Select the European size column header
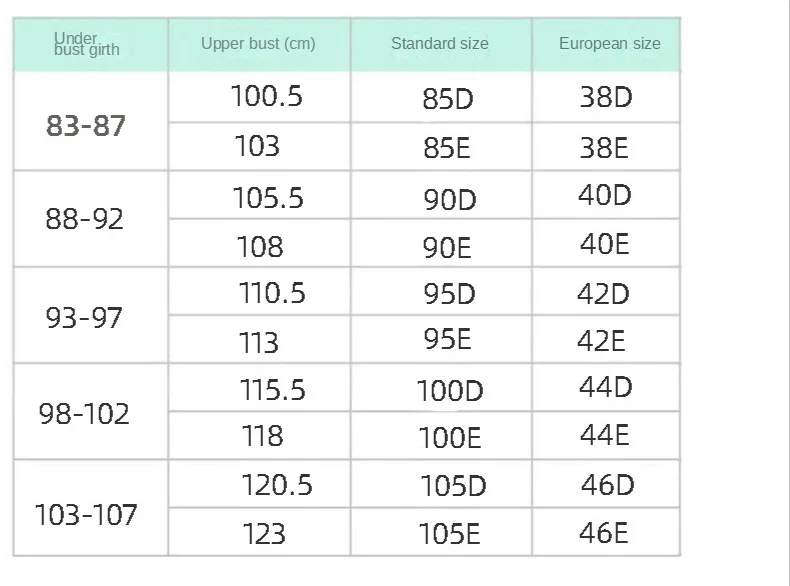This screenshot has height=586, width=790. 609,44
